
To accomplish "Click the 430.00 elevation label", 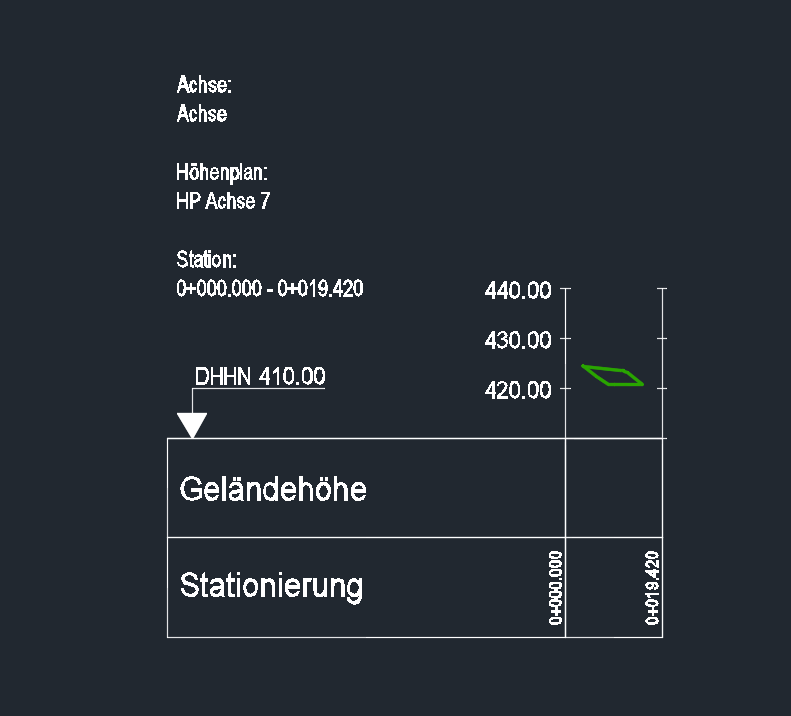I will click(518, 340).
